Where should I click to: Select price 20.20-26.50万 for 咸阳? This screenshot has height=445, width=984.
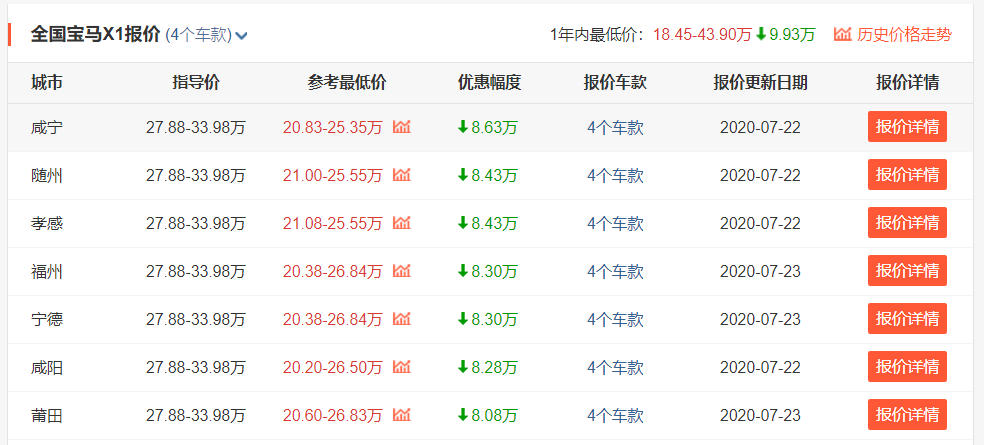[x=333, y=368]
